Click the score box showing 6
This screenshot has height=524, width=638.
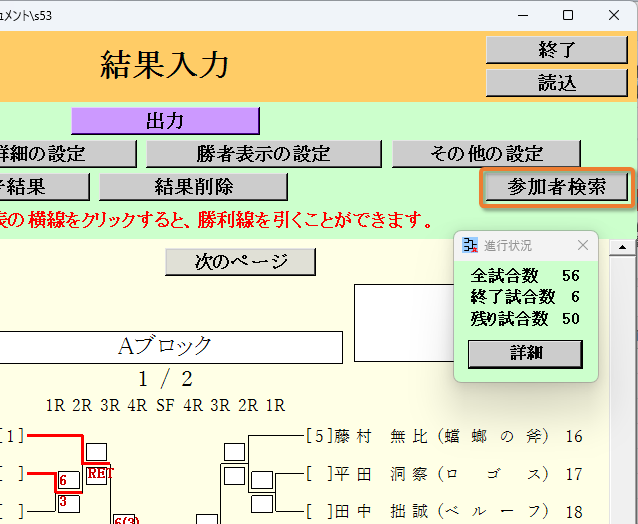click(69, 480)
